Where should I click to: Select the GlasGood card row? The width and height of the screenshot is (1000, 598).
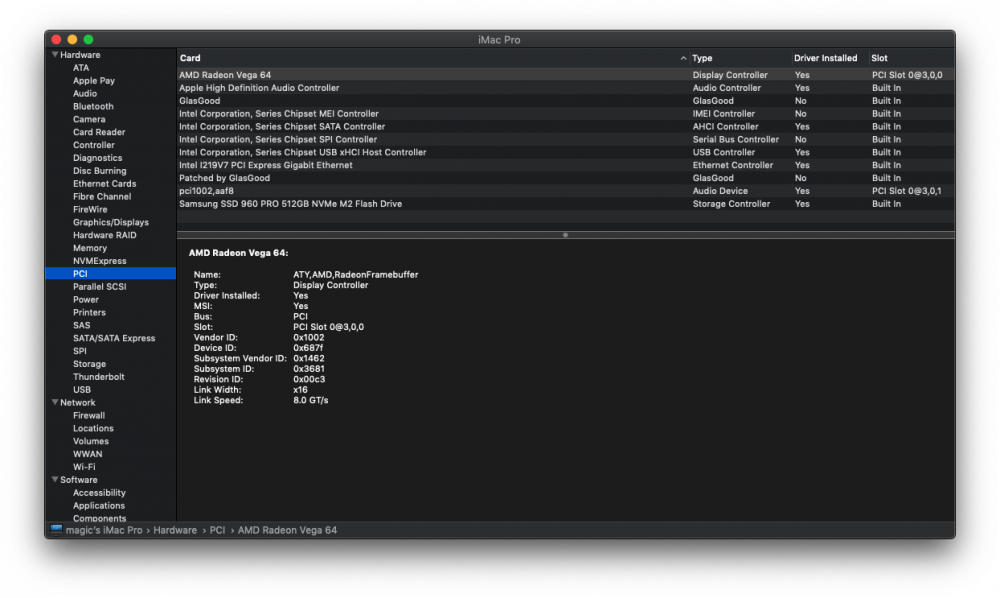pos(565,101)
